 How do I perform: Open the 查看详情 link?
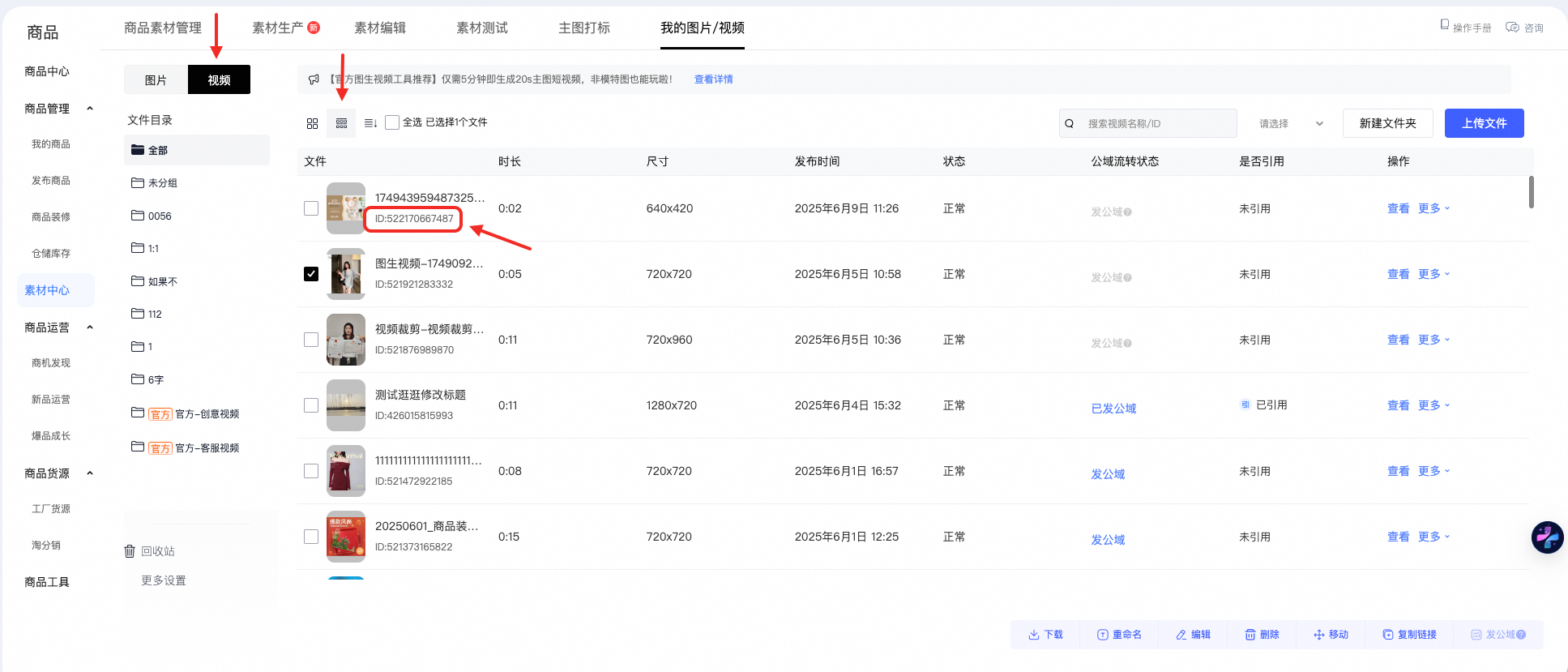714,79
